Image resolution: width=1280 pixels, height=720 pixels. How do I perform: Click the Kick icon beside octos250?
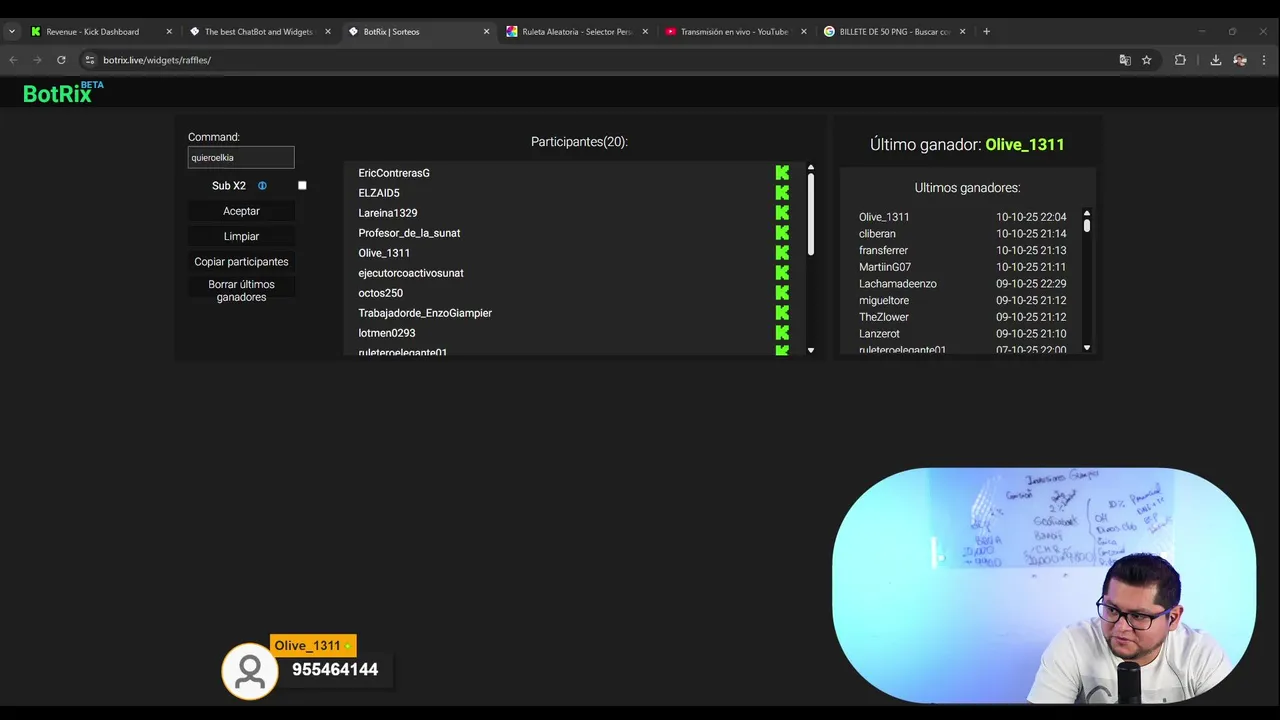(x=782, y=293)
